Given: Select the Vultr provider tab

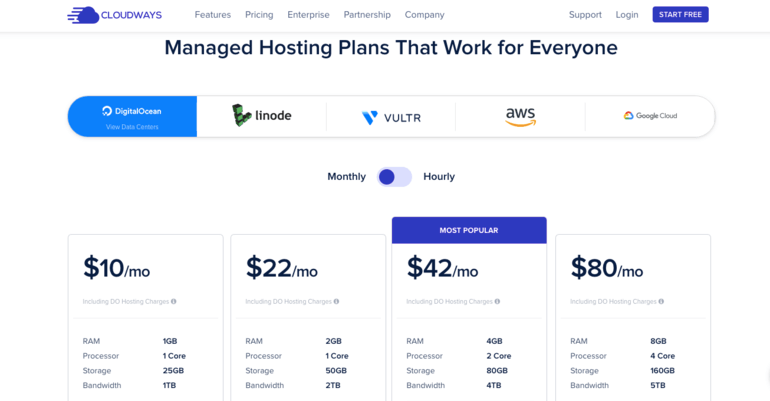Looking at the screenshot, I should (x=391, y=117).
